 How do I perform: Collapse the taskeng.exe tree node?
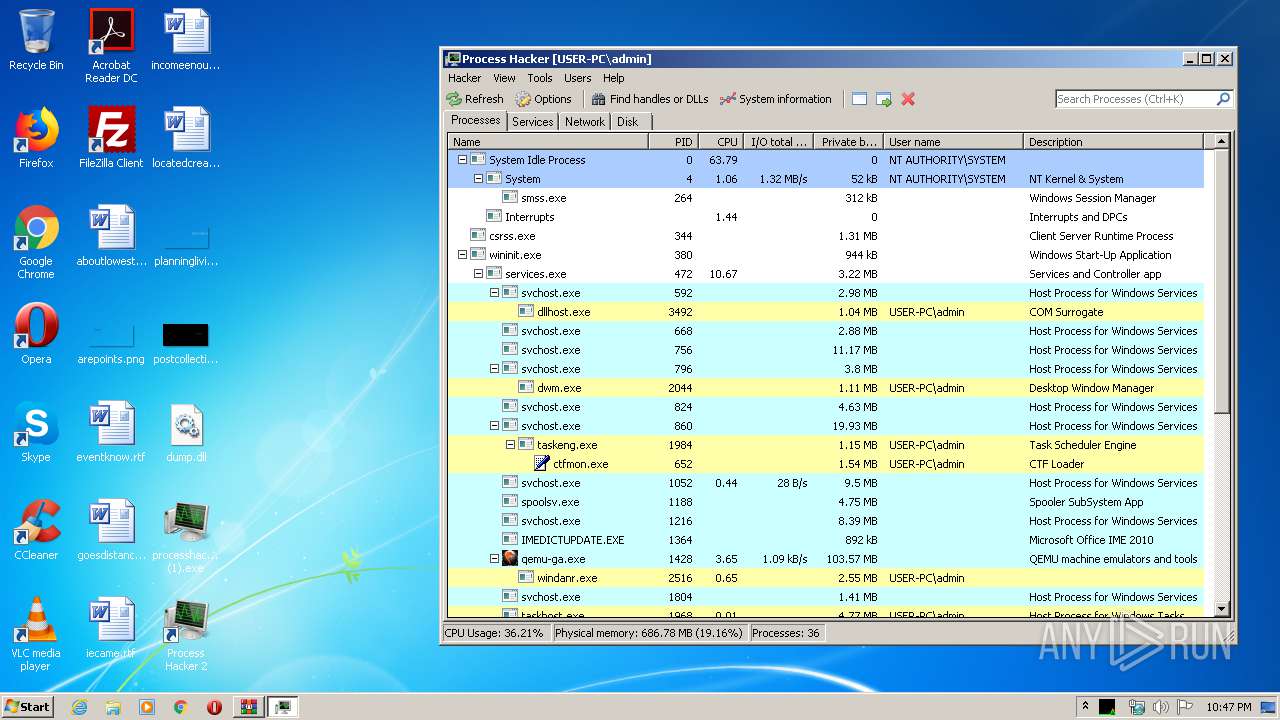tap(510, 445)
